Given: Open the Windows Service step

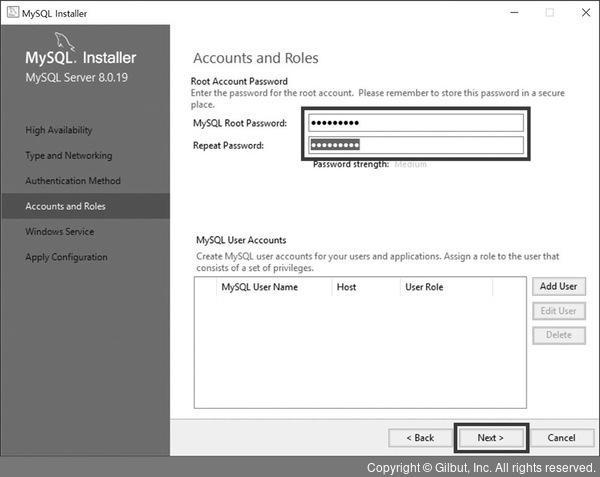Looking at the screenshot, I should (x=60, y=231).
